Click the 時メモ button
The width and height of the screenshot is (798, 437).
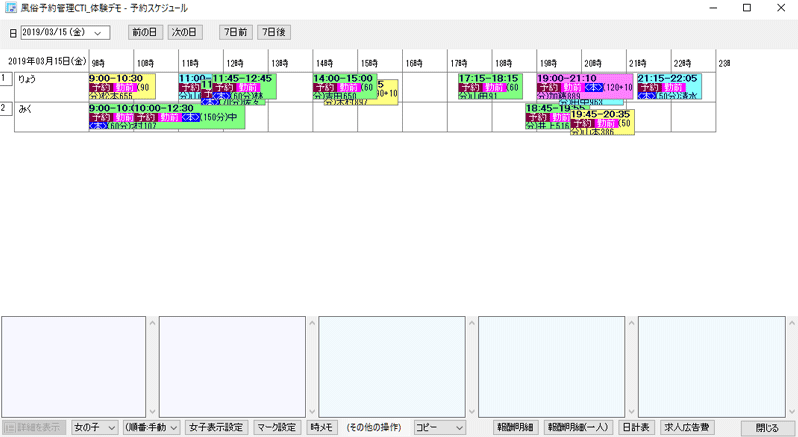click(x=322, y=427)
